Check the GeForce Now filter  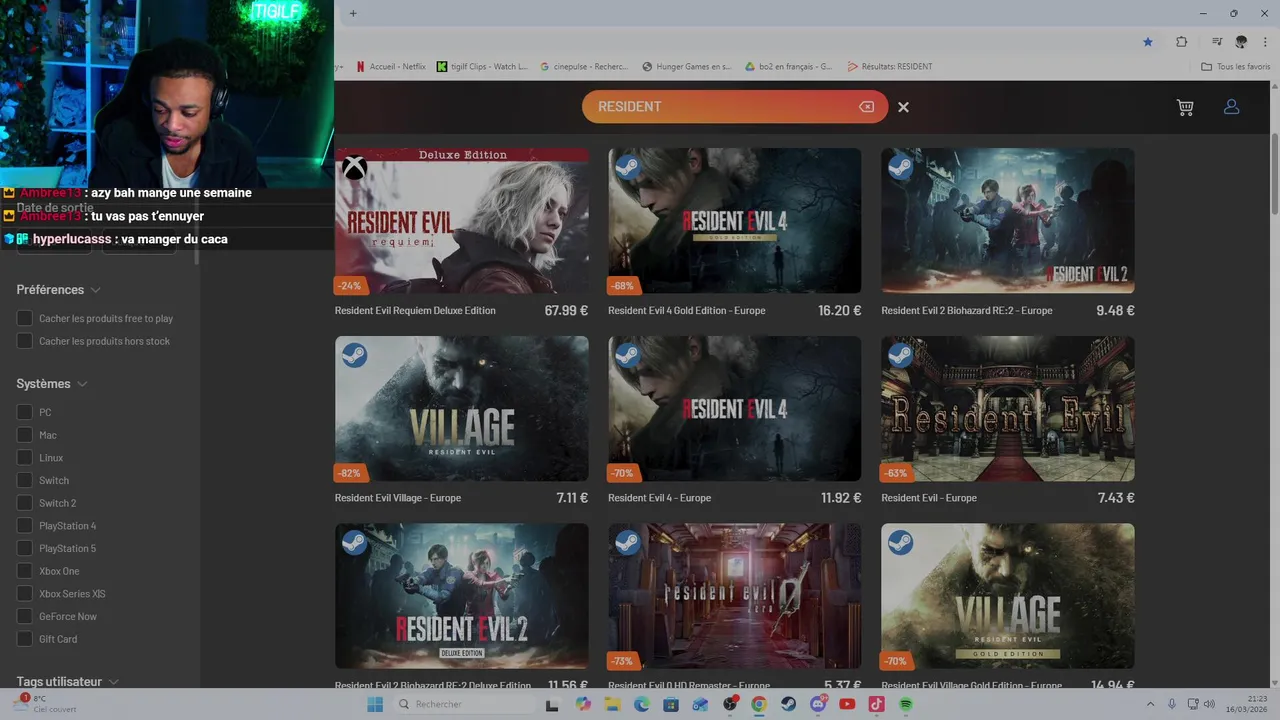pos(25,616)
